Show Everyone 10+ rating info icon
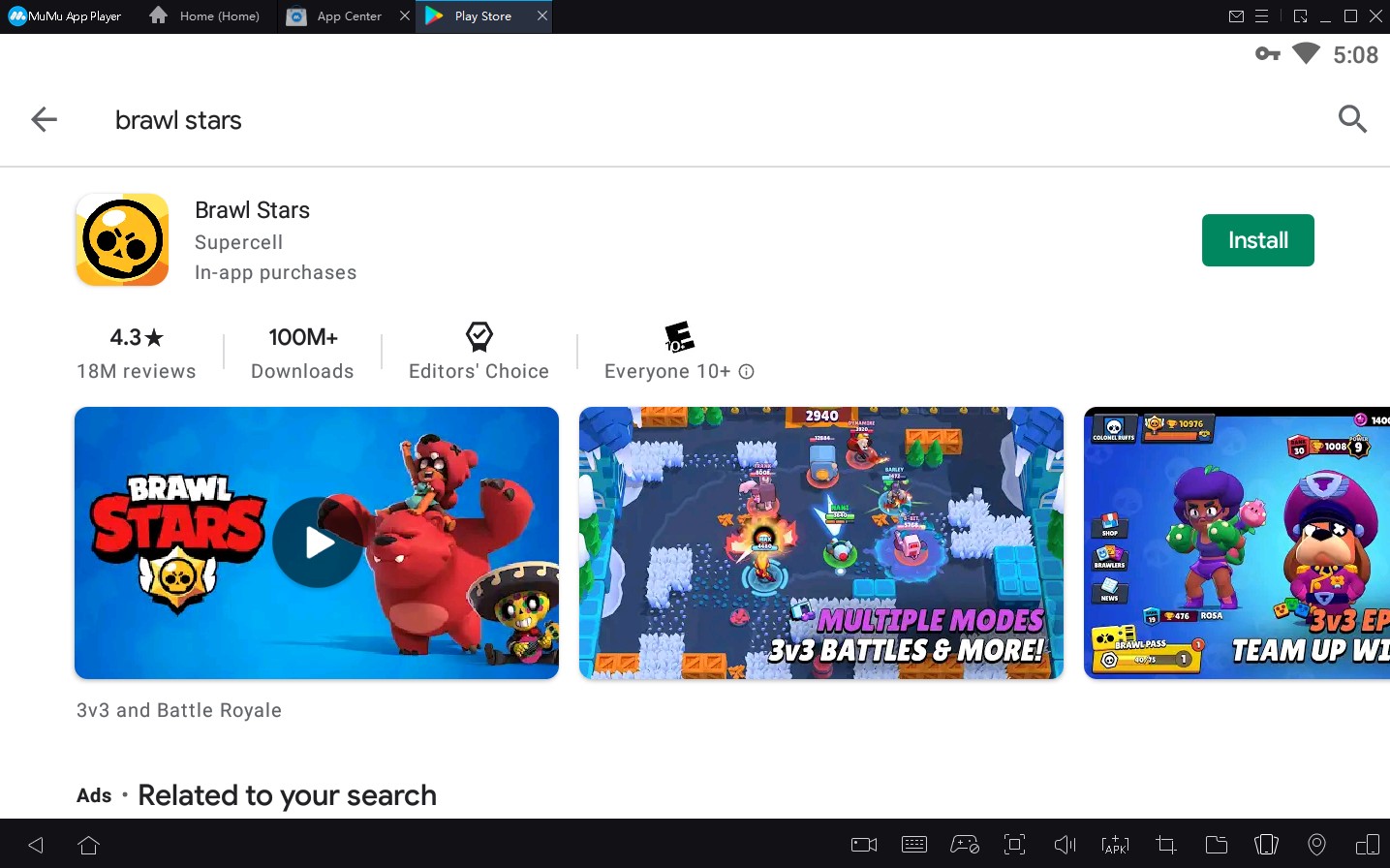The image size is (1390, 868). (746, 372)
